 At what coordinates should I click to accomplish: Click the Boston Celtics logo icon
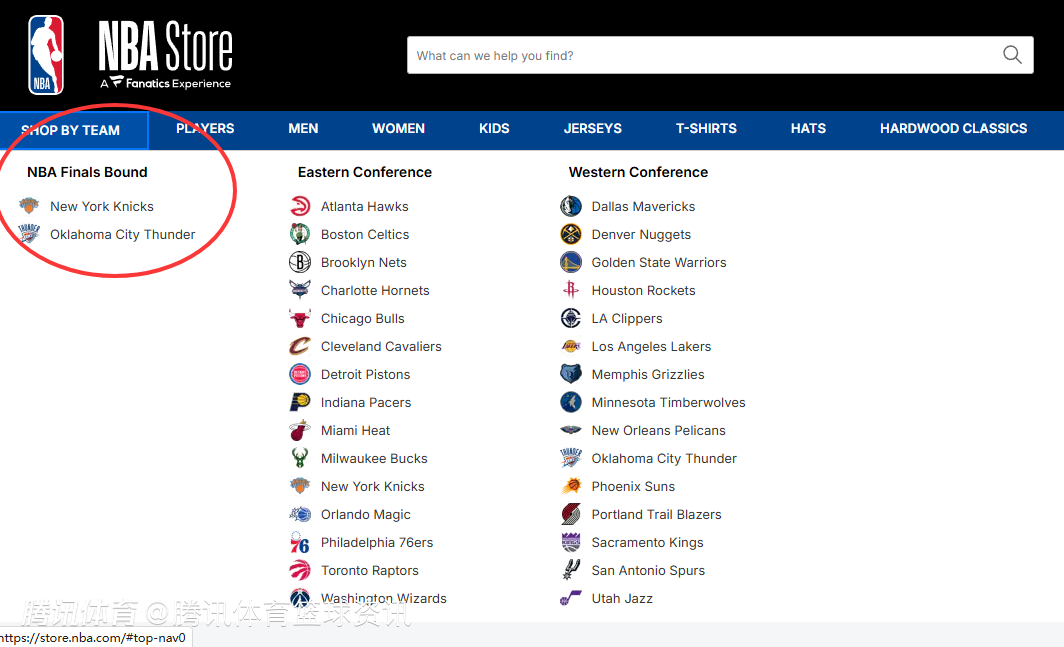click(300, 234)
